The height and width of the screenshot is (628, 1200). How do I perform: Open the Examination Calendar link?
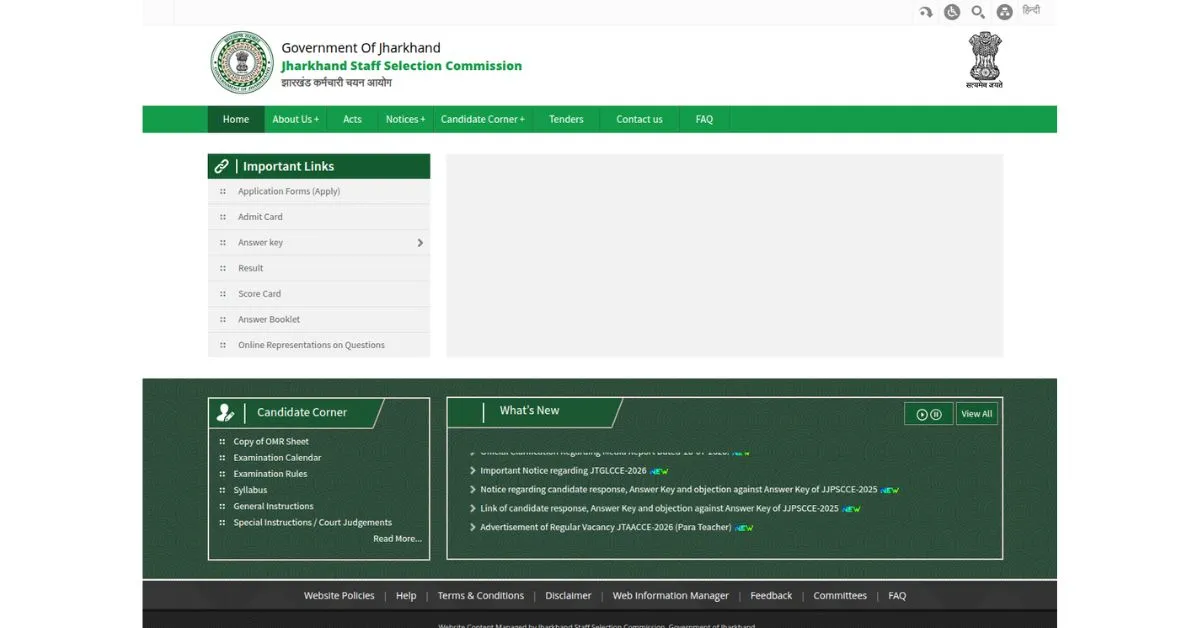click(x=277, y=458)
